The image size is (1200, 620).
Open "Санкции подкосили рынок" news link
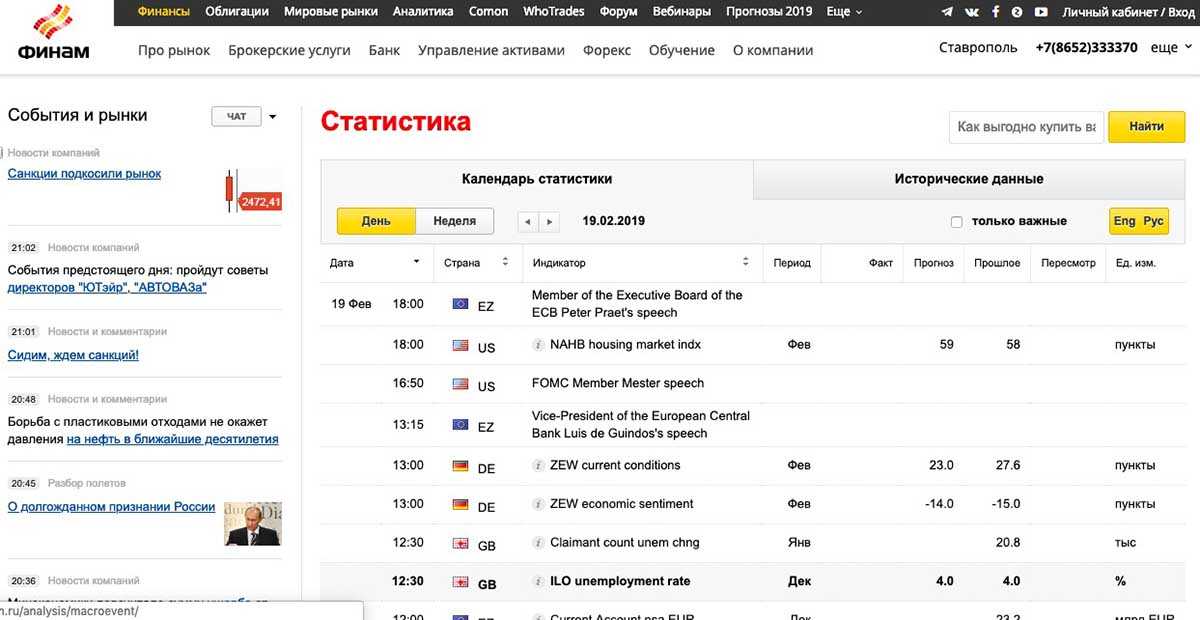pyautogui.click(x=84, y=174)
